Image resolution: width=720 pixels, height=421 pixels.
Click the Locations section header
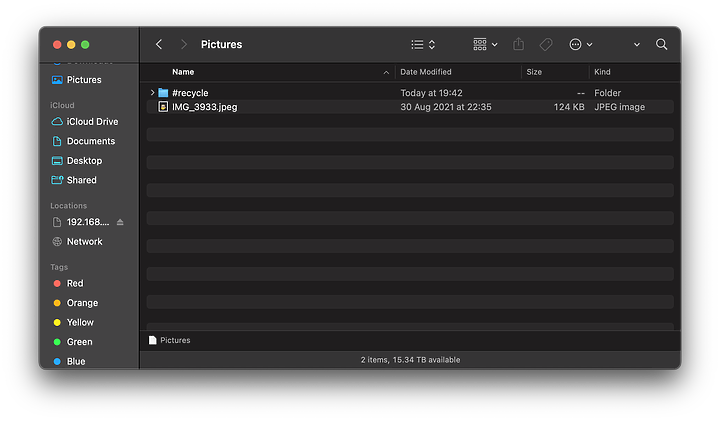pos(68,206)
